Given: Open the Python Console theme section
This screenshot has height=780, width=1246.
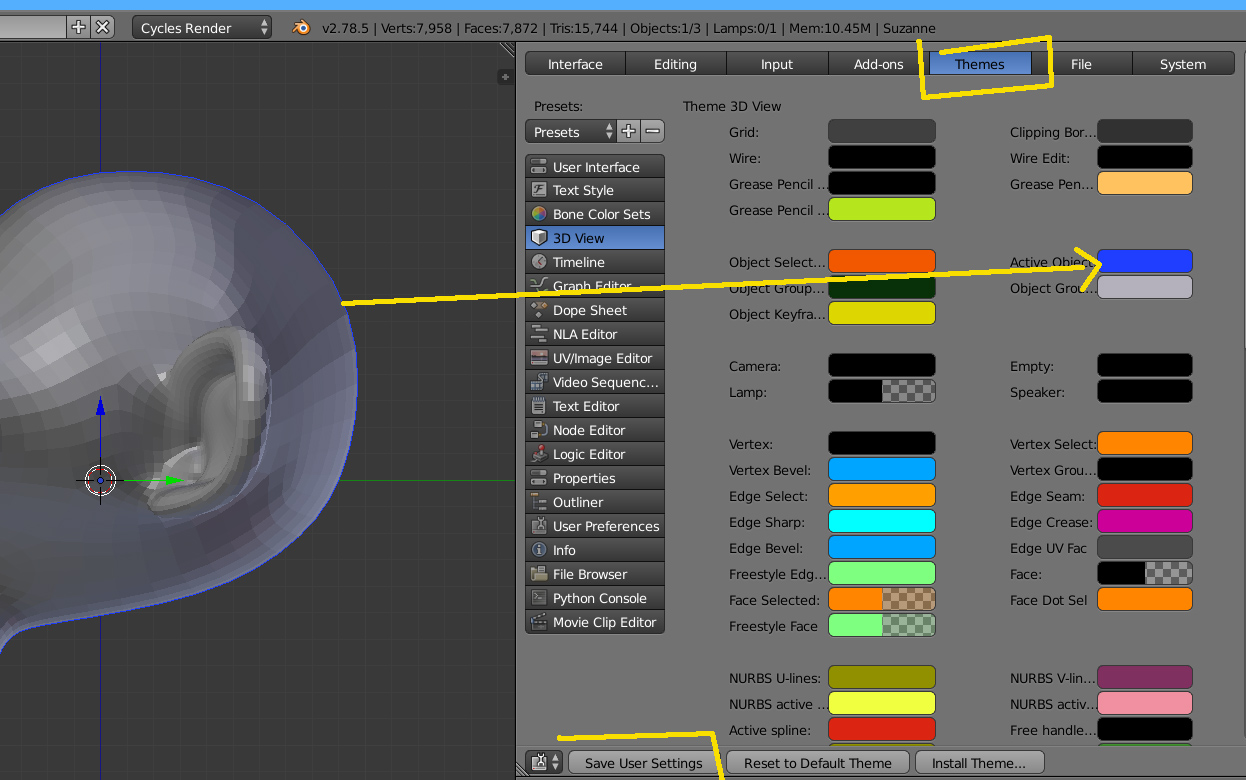Looking at the screenshot, I should coord(594,598).
